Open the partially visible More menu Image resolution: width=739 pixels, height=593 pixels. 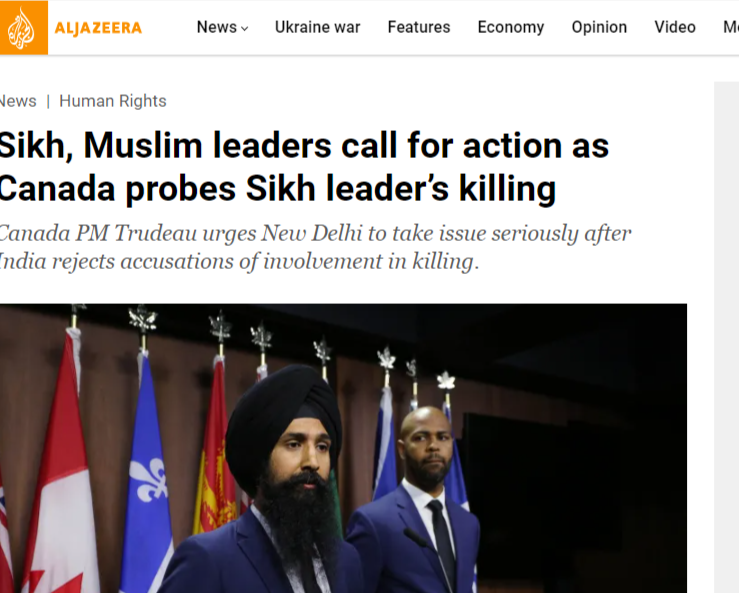pos(731,27)
